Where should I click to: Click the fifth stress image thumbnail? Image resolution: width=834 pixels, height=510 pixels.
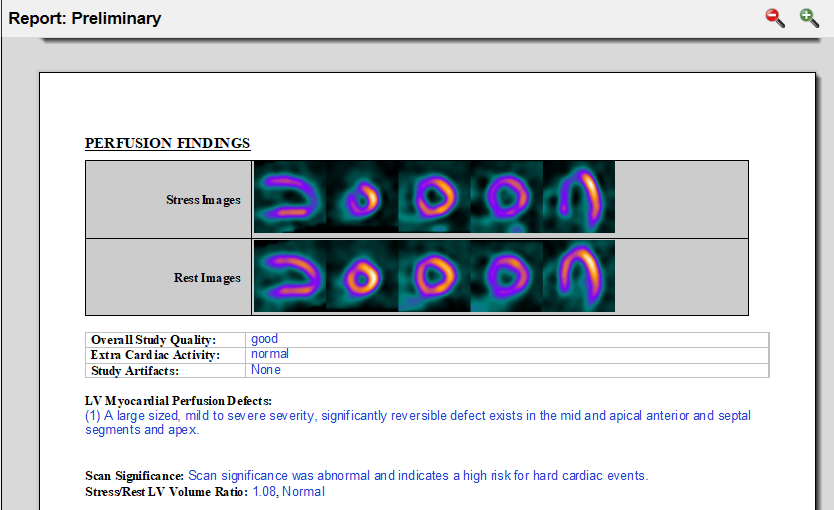click(x=579, y=199)
